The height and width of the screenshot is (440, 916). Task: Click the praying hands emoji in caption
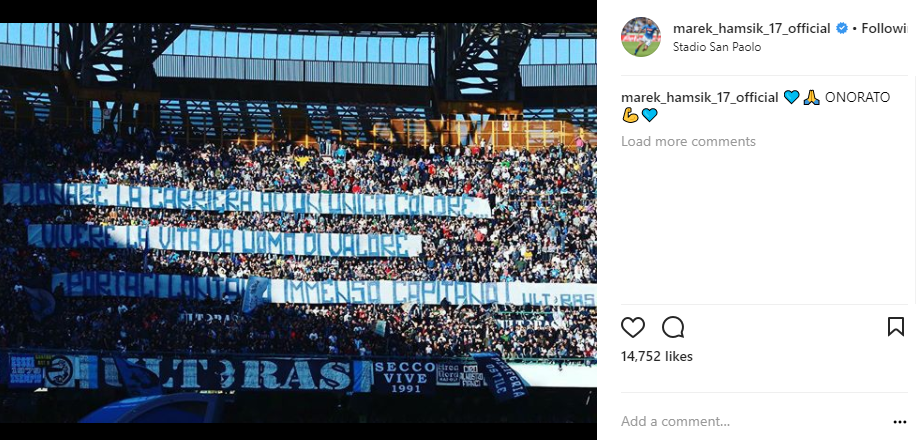point(811,98)
